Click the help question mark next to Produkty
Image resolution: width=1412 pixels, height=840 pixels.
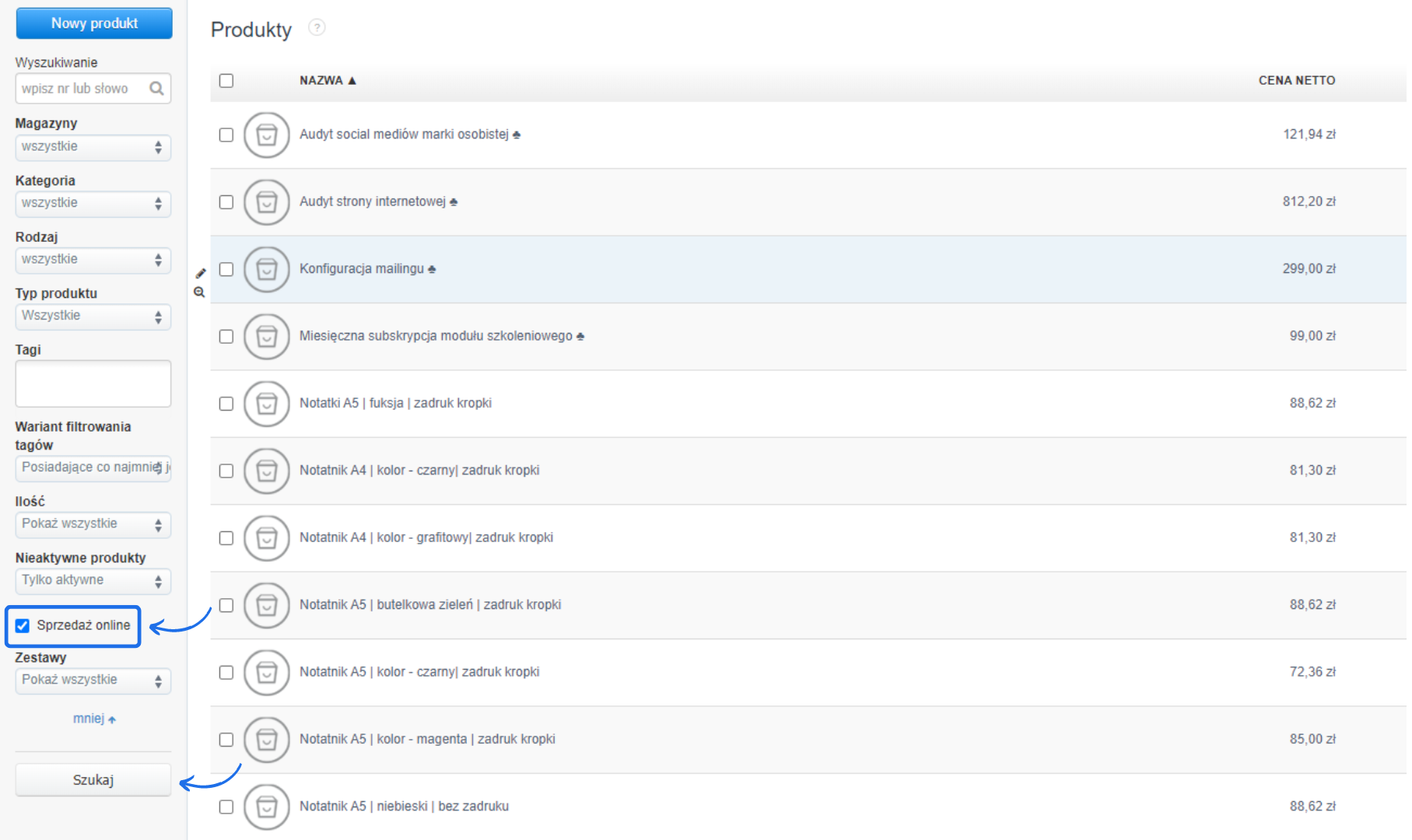[317, 28]
